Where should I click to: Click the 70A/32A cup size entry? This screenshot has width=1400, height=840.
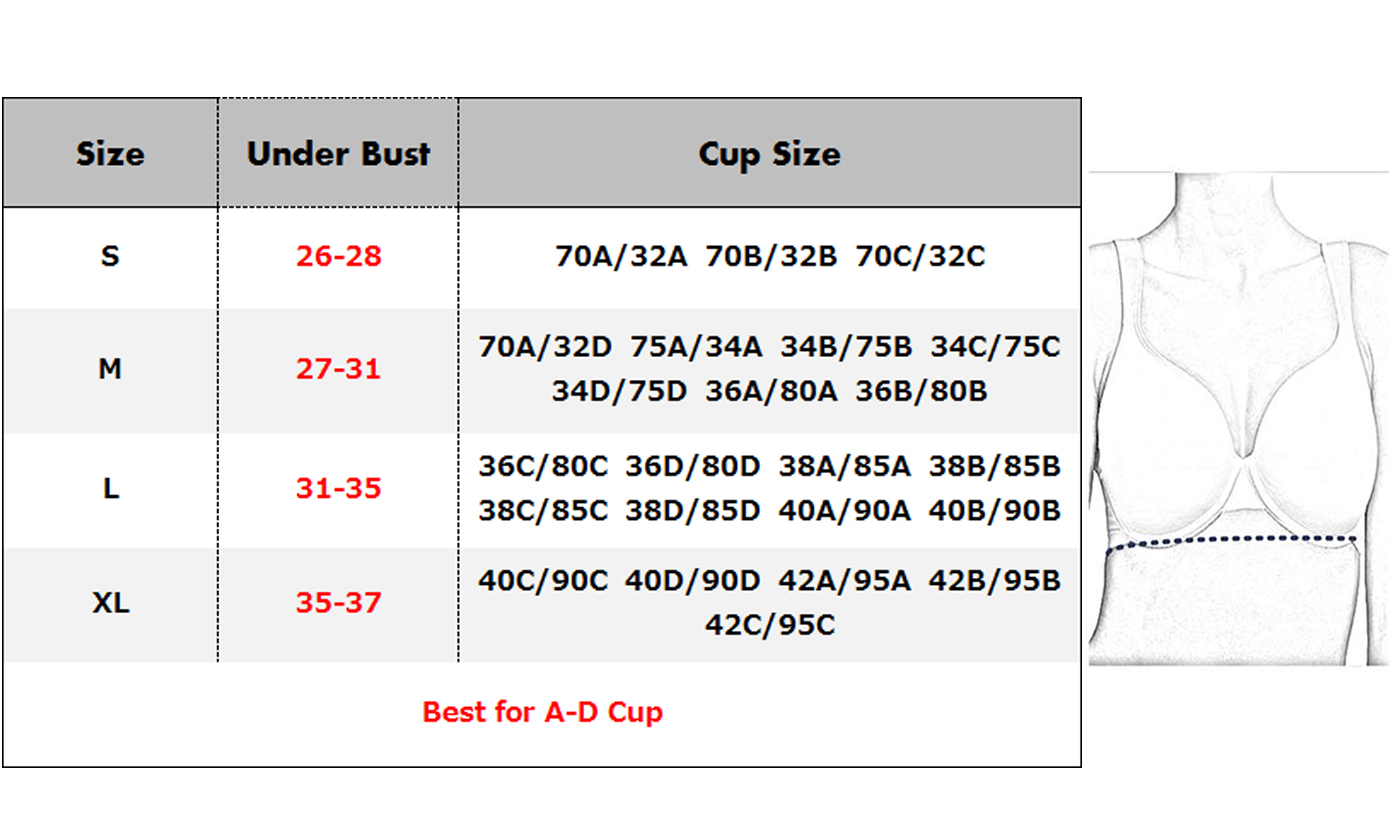pyautogui.click(x=621, y=257)
